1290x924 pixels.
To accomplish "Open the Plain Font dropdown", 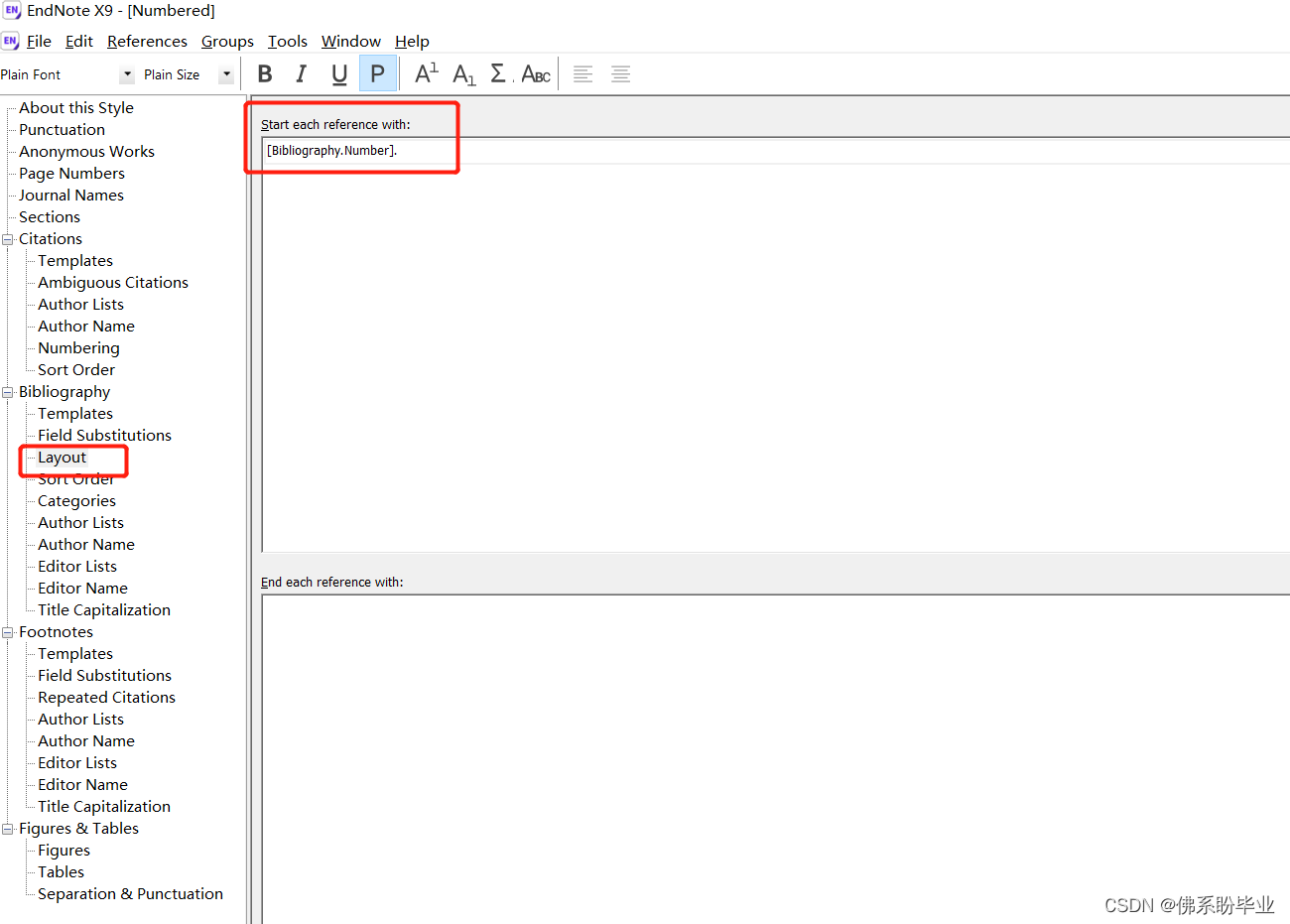I will click(127, 74).
